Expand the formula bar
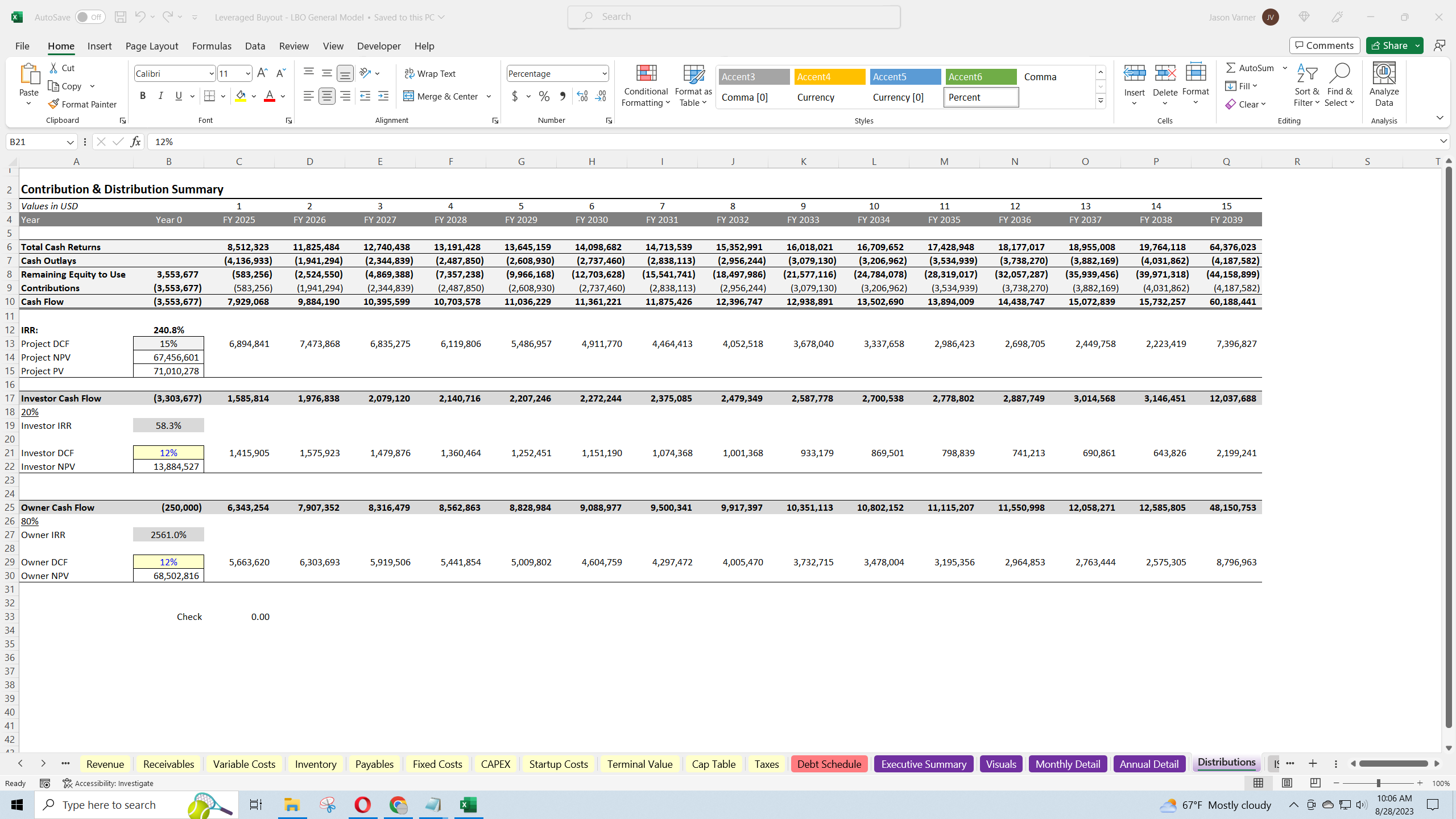This screenshot has width=1456, height=819. [x=1443, y=141]
